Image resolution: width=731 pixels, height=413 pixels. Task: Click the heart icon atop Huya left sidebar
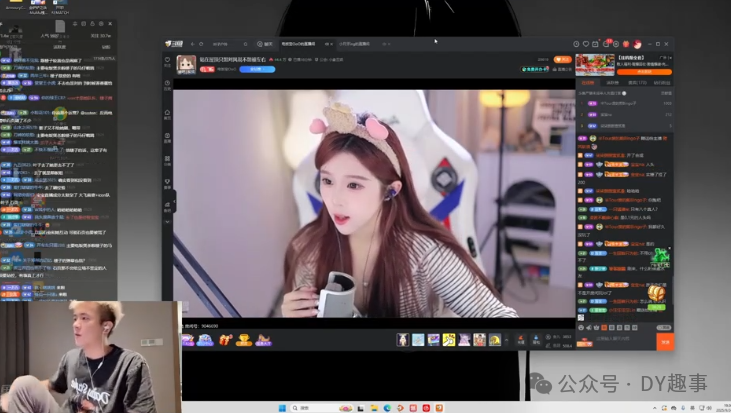(x=167, y=62)
